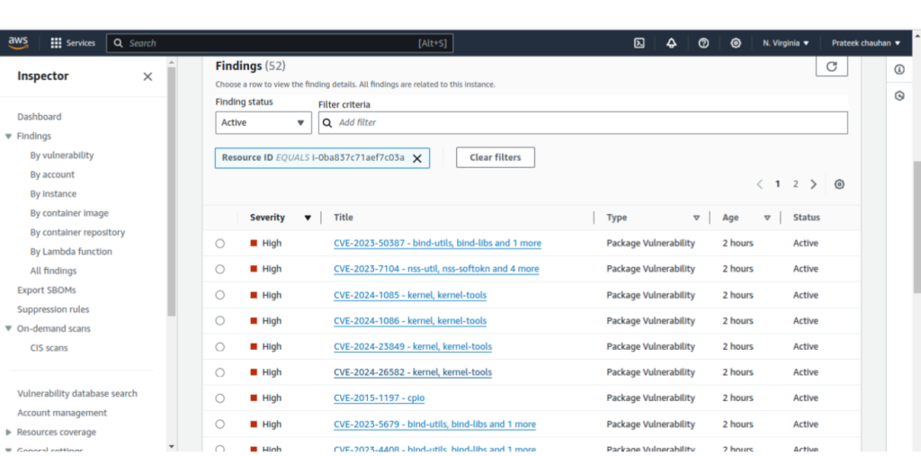The width and height of the screenshot is (921, 456).
Task: Go to findings page 1
Action: (x=777, y=184)
